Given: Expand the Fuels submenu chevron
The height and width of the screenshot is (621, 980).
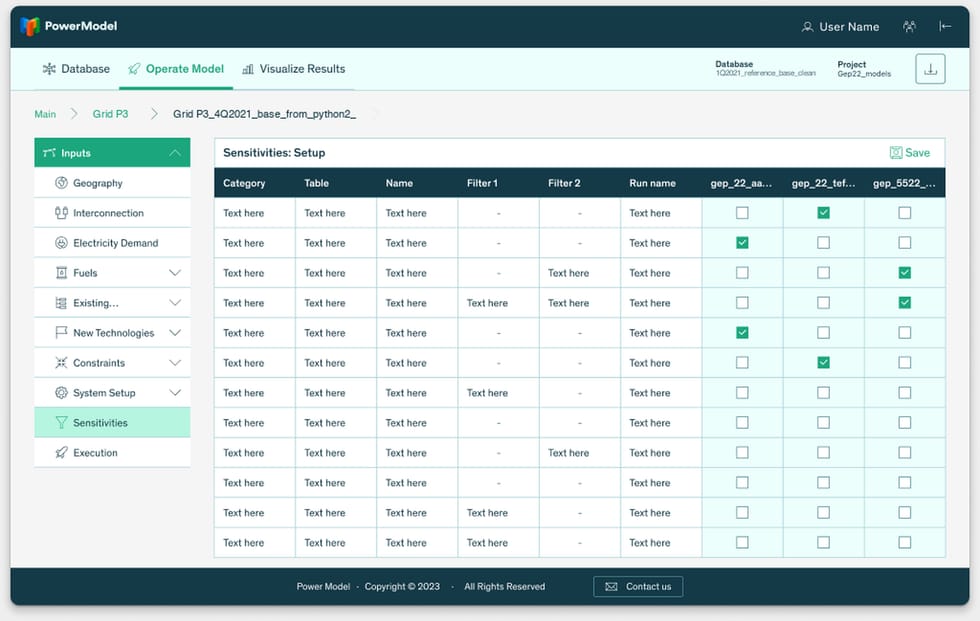Looking at the screenshot, I should pos(175,273).
